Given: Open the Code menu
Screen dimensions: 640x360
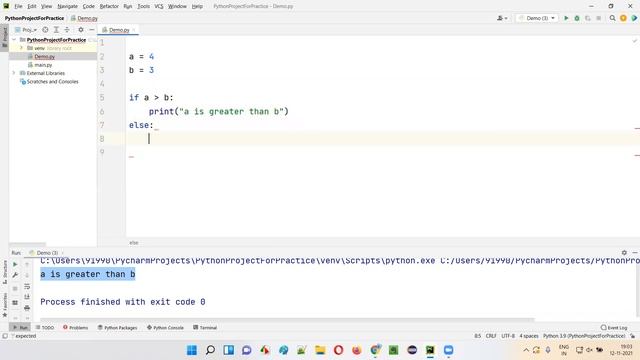Looking at the screenshot, I should [x=89, y=6].
